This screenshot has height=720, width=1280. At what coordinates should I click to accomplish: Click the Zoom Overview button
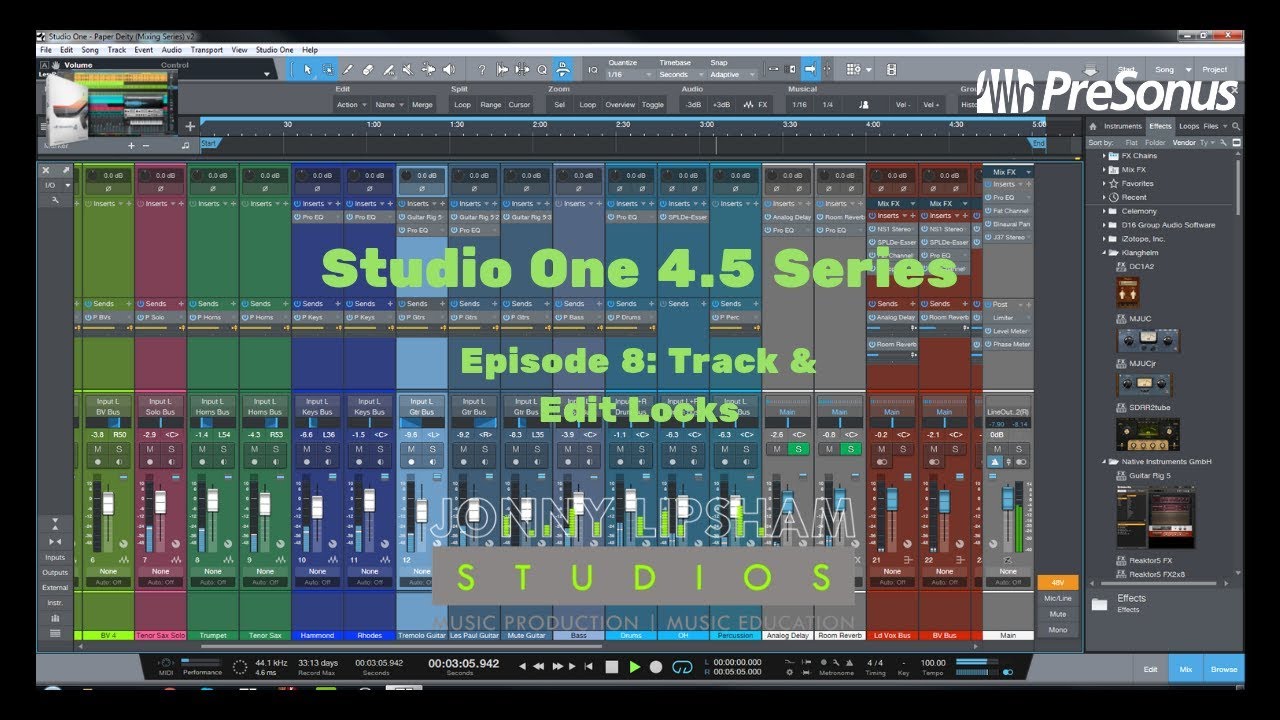(620, 104)
